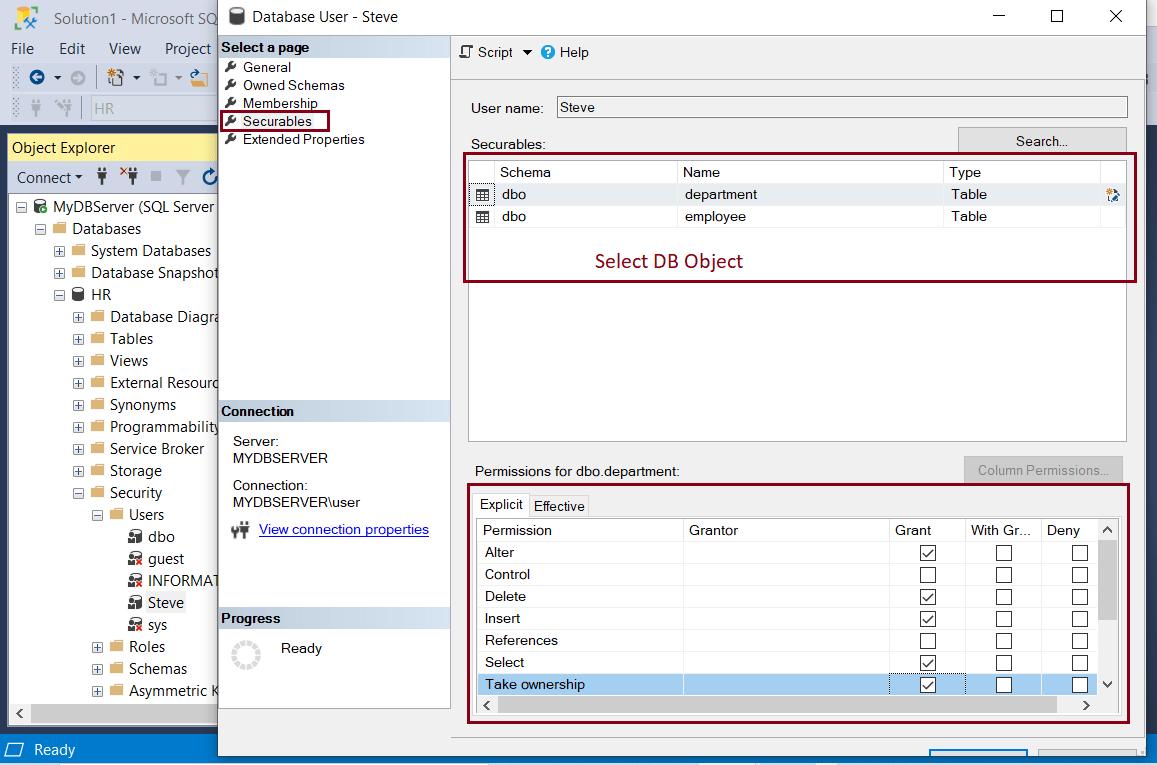Image resolution: width=1157 pixels, height=765 pixels.
Task: Refresh Object Explorer using the refresh icon
Action: [x=209, y=177]
